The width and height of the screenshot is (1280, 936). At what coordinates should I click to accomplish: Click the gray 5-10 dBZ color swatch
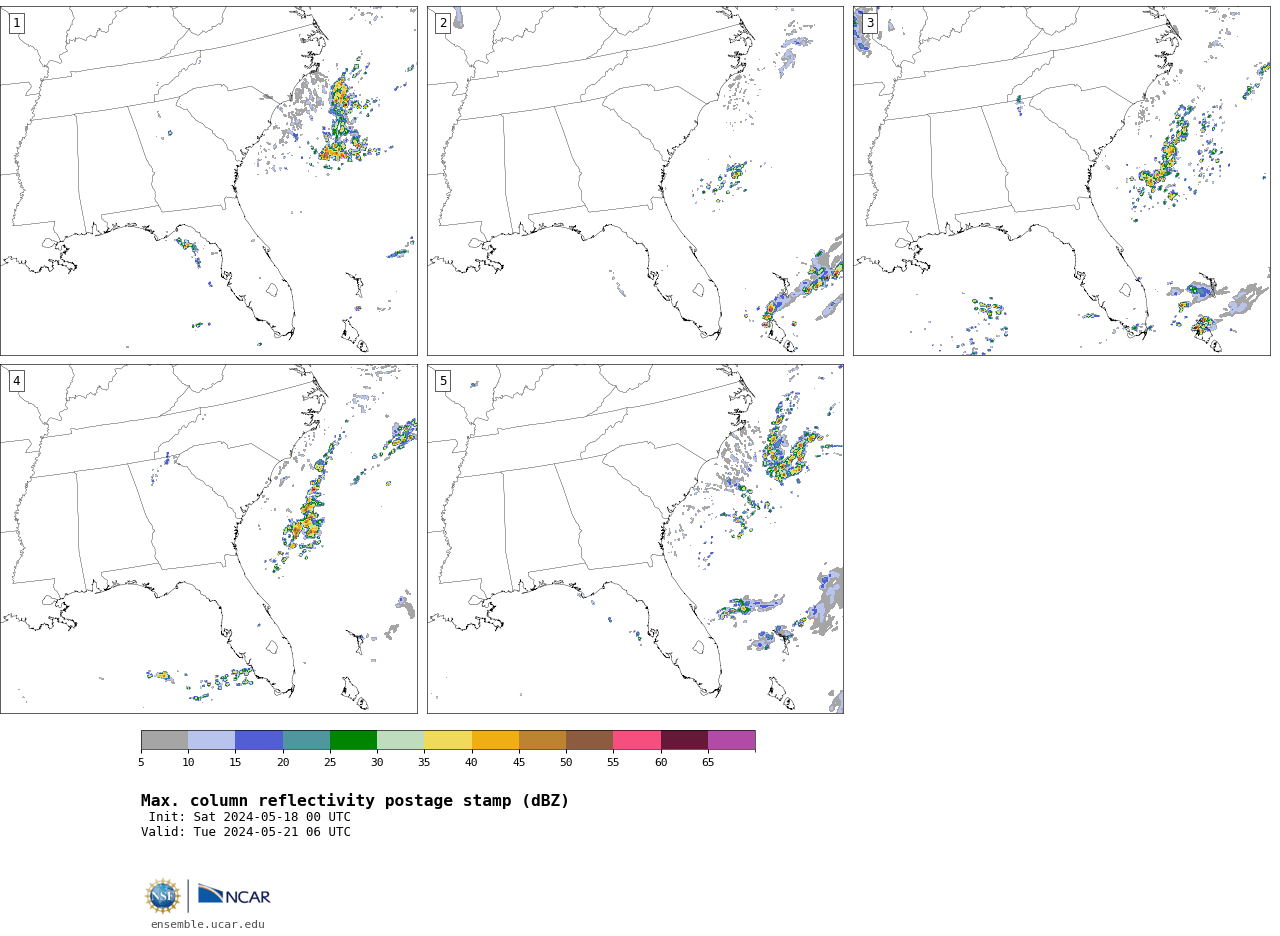(164, 740)
